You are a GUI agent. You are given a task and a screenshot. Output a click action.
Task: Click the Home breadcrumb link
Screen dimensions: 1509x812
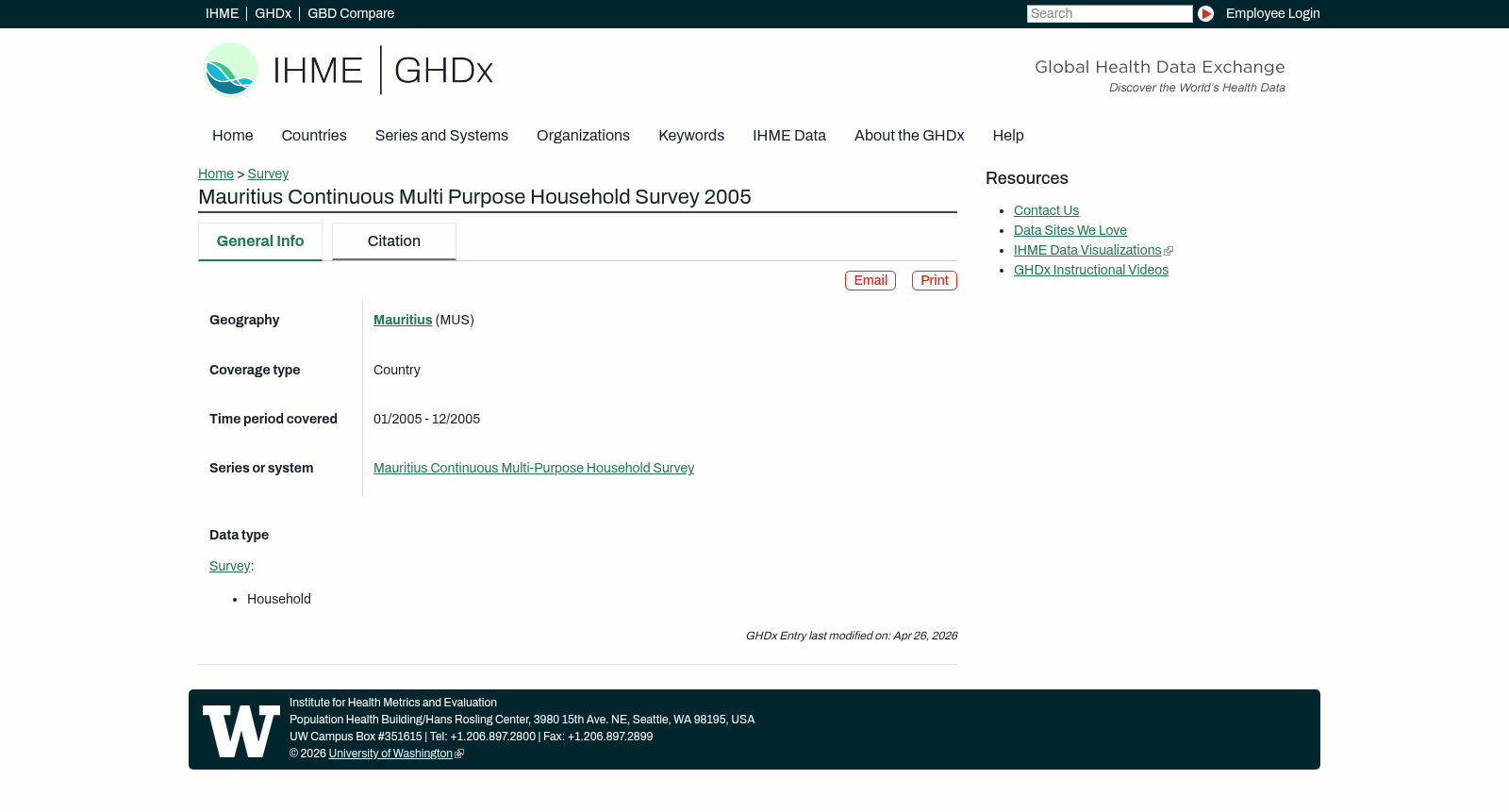(x=216, y=174)
